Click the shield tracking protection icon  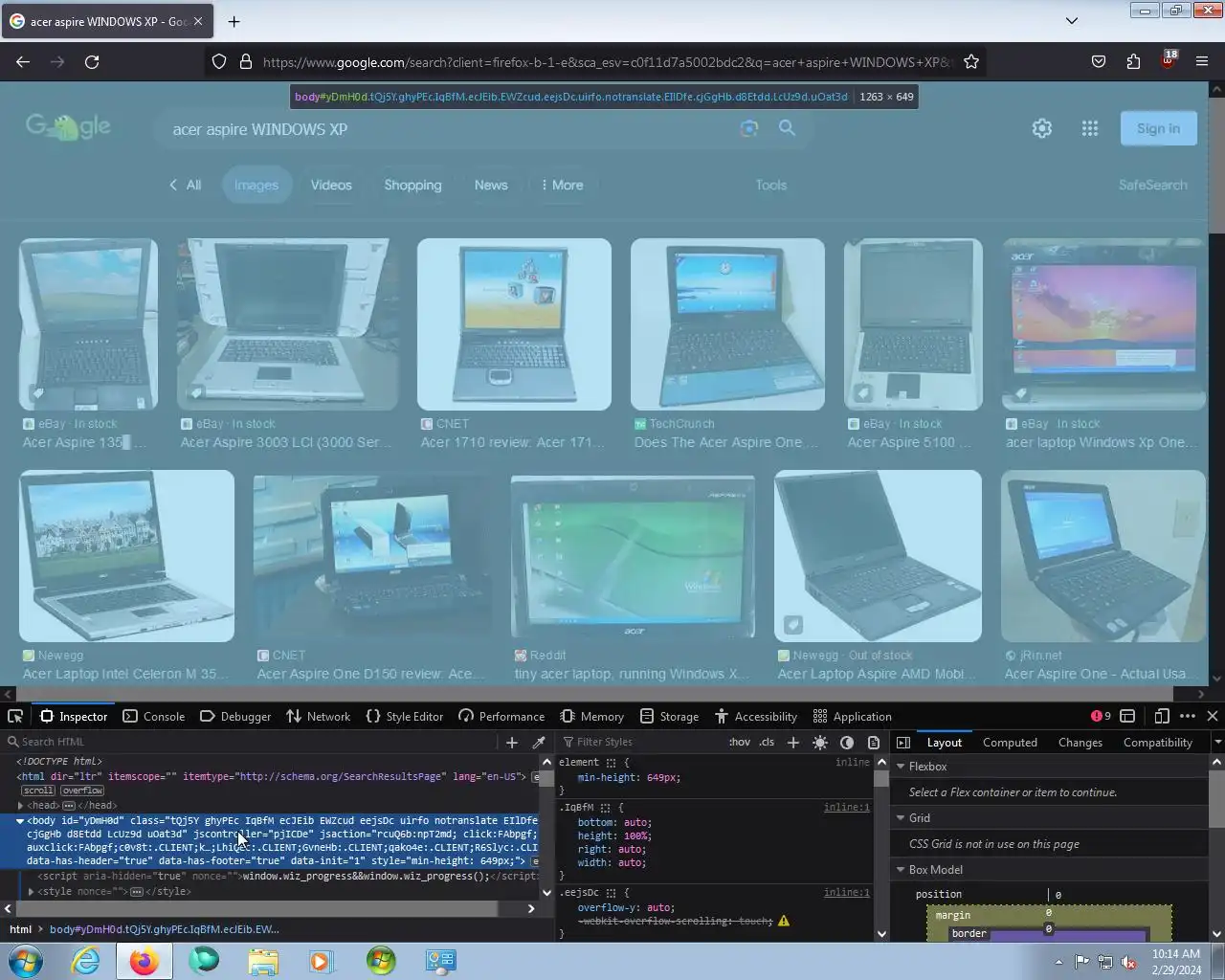(219, 61)
